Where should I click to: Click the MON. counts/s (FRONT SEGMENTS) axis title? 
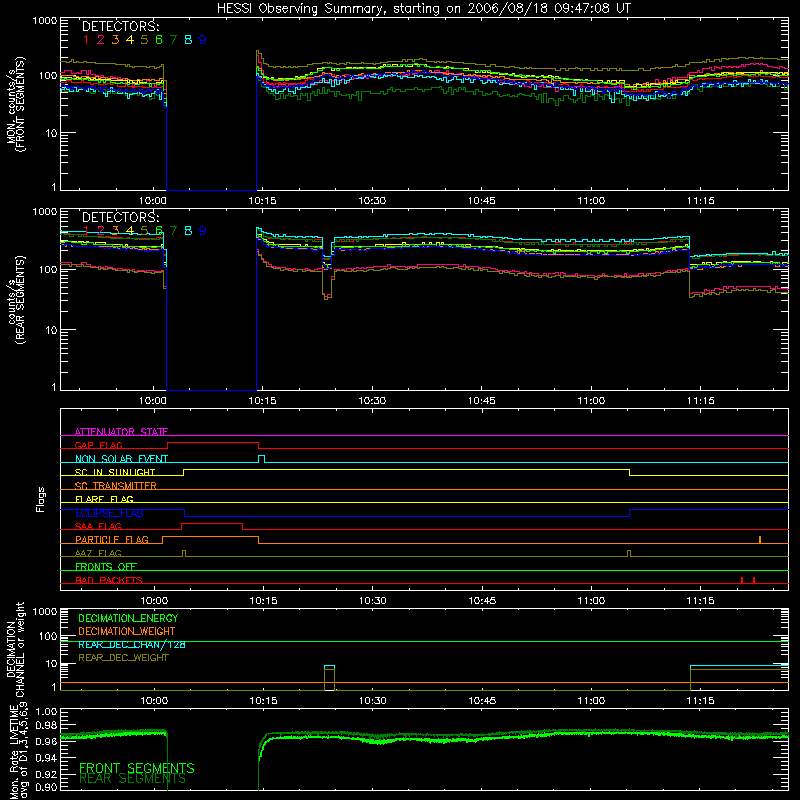pos(16,104)
